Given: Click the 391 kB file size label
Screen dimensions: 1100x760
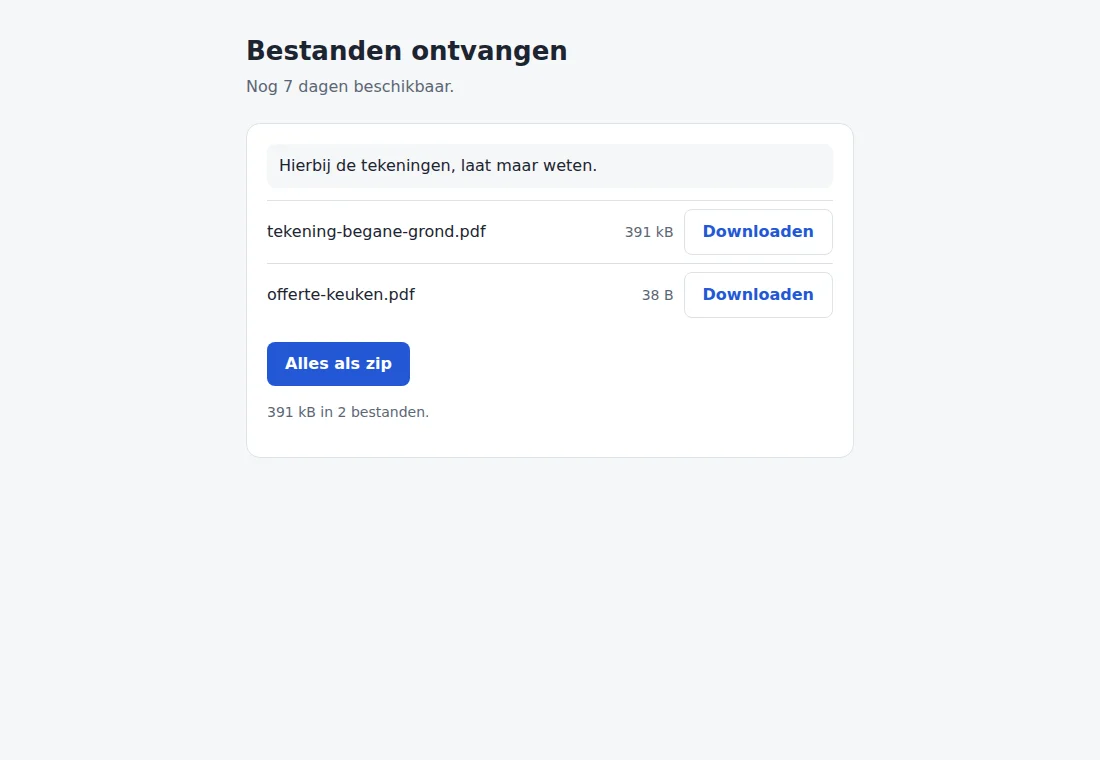Looking at the screenshot, I should point(649,232).
